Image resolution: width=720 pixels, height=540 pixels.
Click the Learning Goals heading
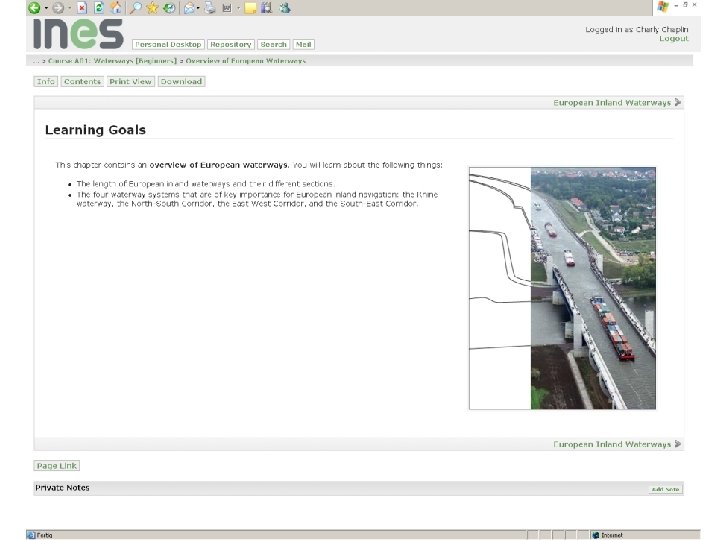pos(95,129)
